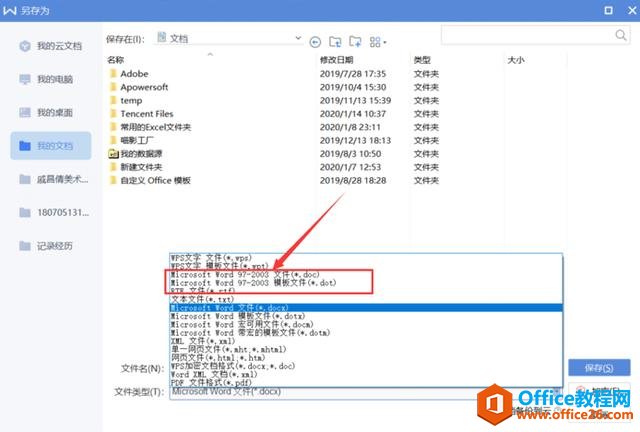Choose Word 97-2003 文件(*.doc) type
The image size is (640, 432).
click(366, 274)
